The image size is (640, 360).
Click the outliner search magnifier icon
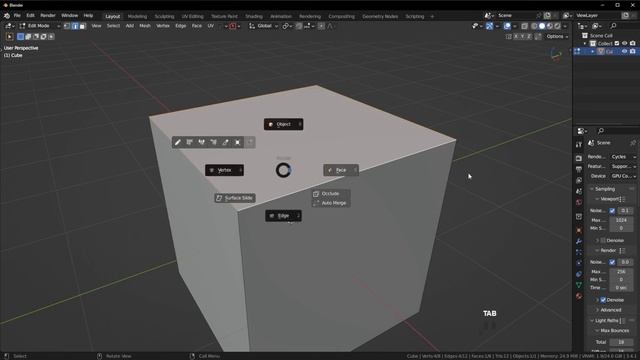613,26
